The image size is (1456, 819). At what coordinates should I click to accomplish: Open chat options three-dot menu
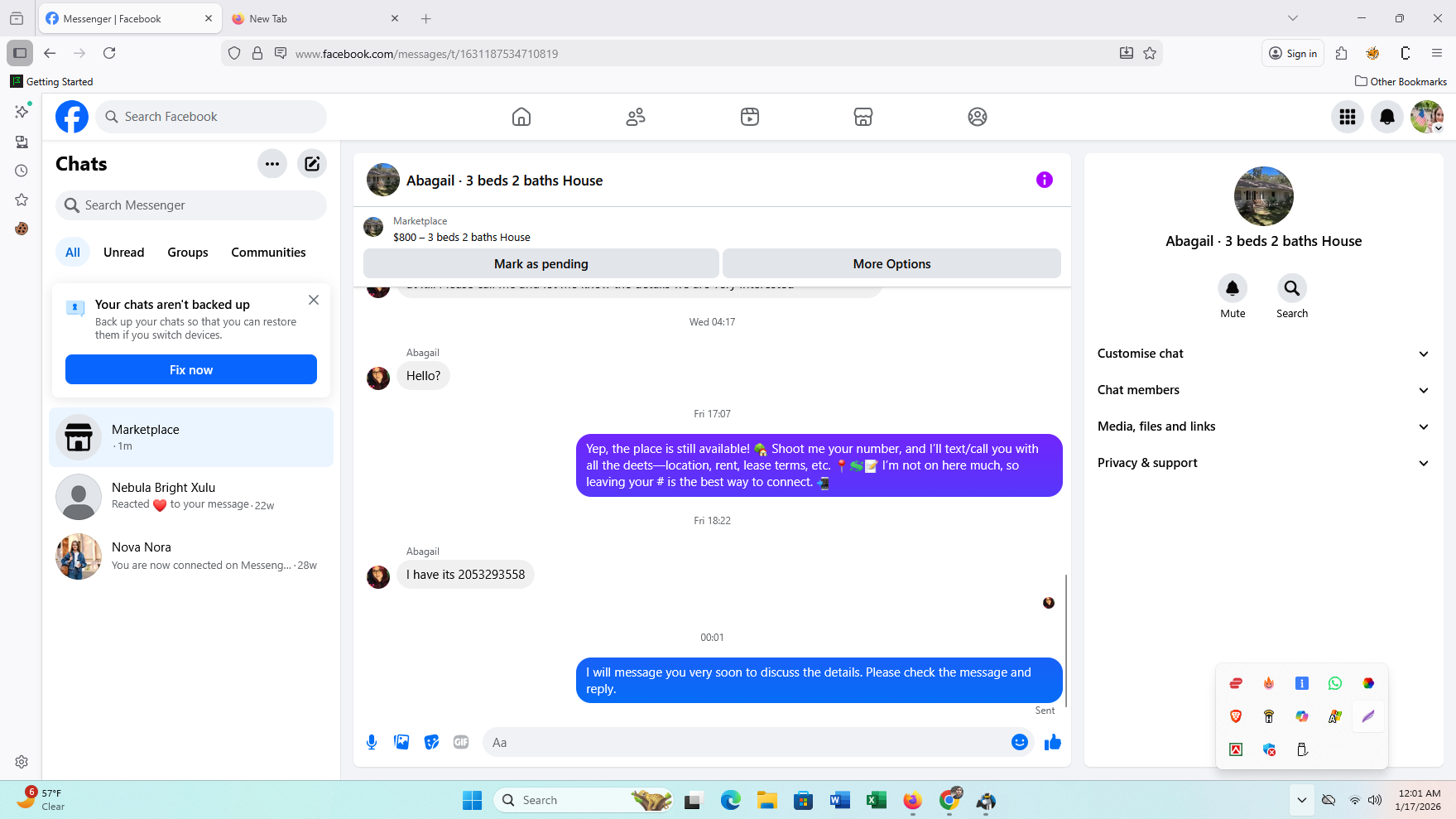coord(272,164)
